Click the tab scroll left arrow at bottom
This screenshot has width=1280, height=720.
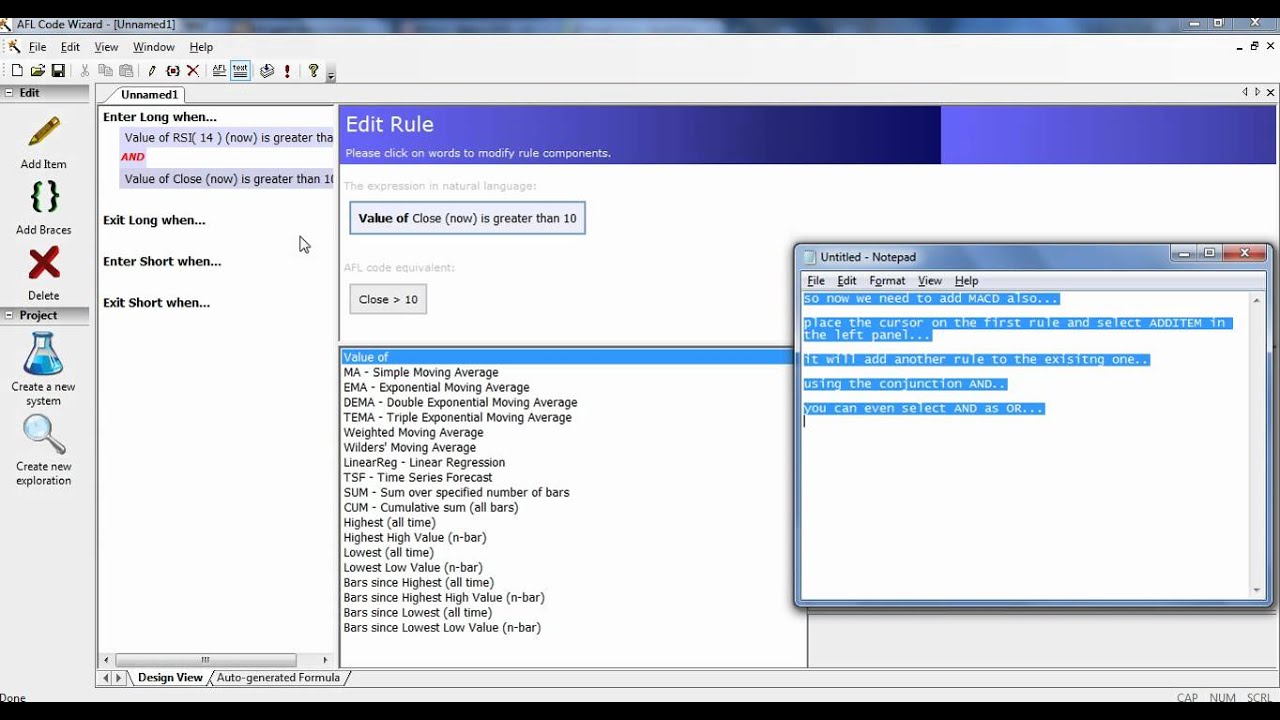click(106, 678)
